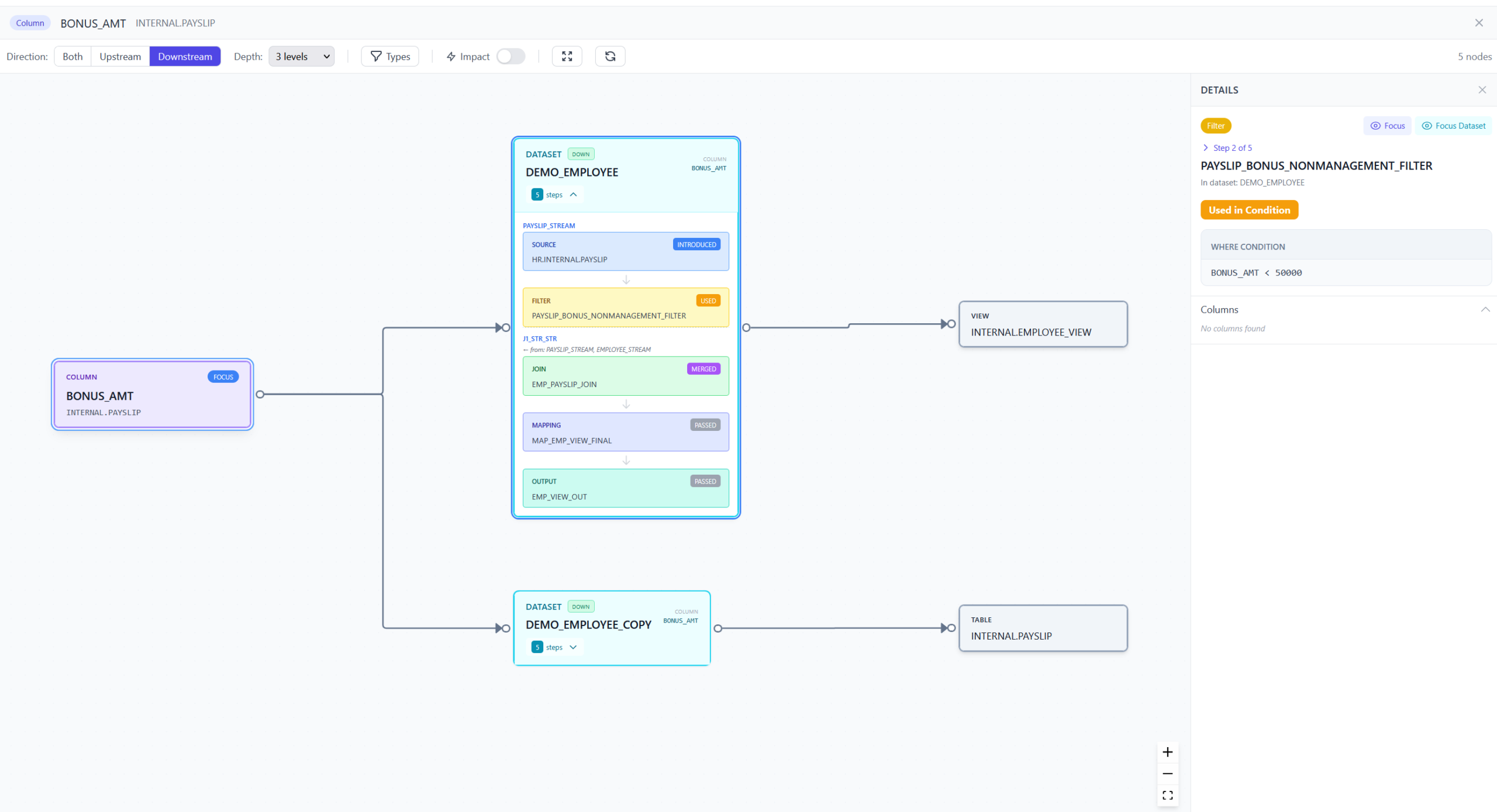The image size is (1497, 812).
Task: Select the MAPPING MAP_EMP_VIEW_FINAL step
Action: click(x=626, y=432)
